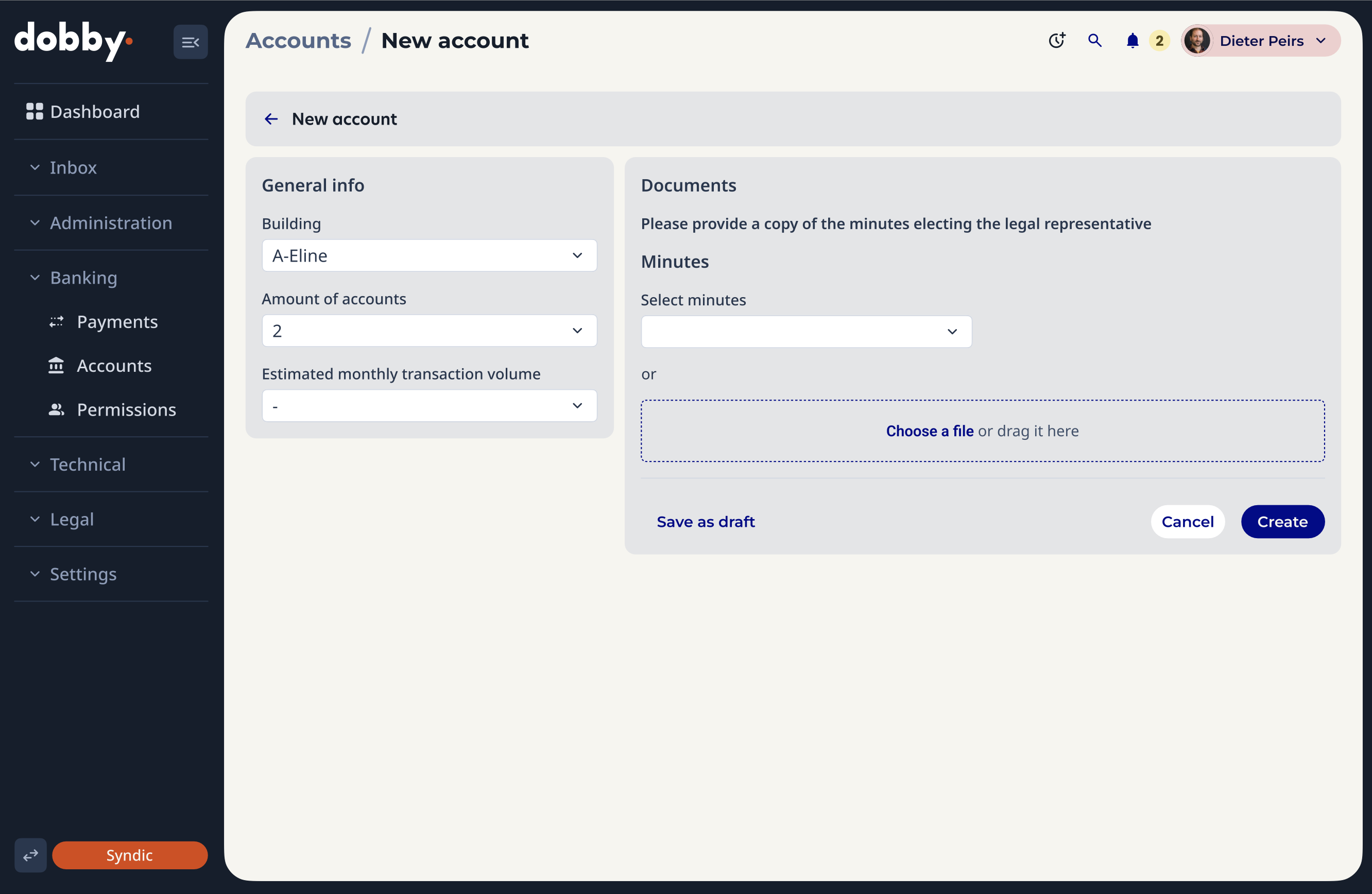Open notifications bell icon
The height and width of the screenshot is (894, 1372).
click(1132, 40)
